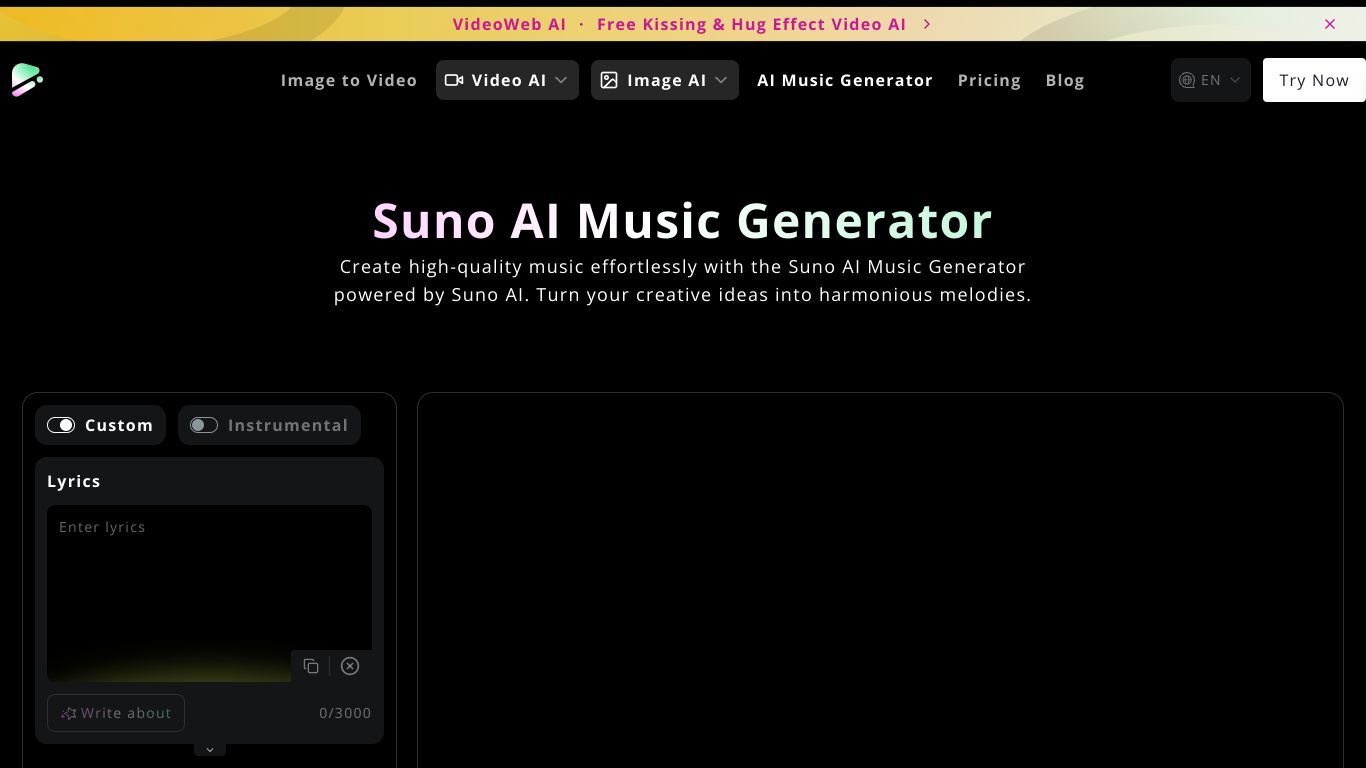Click the Lyrics section label
1366x768 pixels.
pos(74,481)
